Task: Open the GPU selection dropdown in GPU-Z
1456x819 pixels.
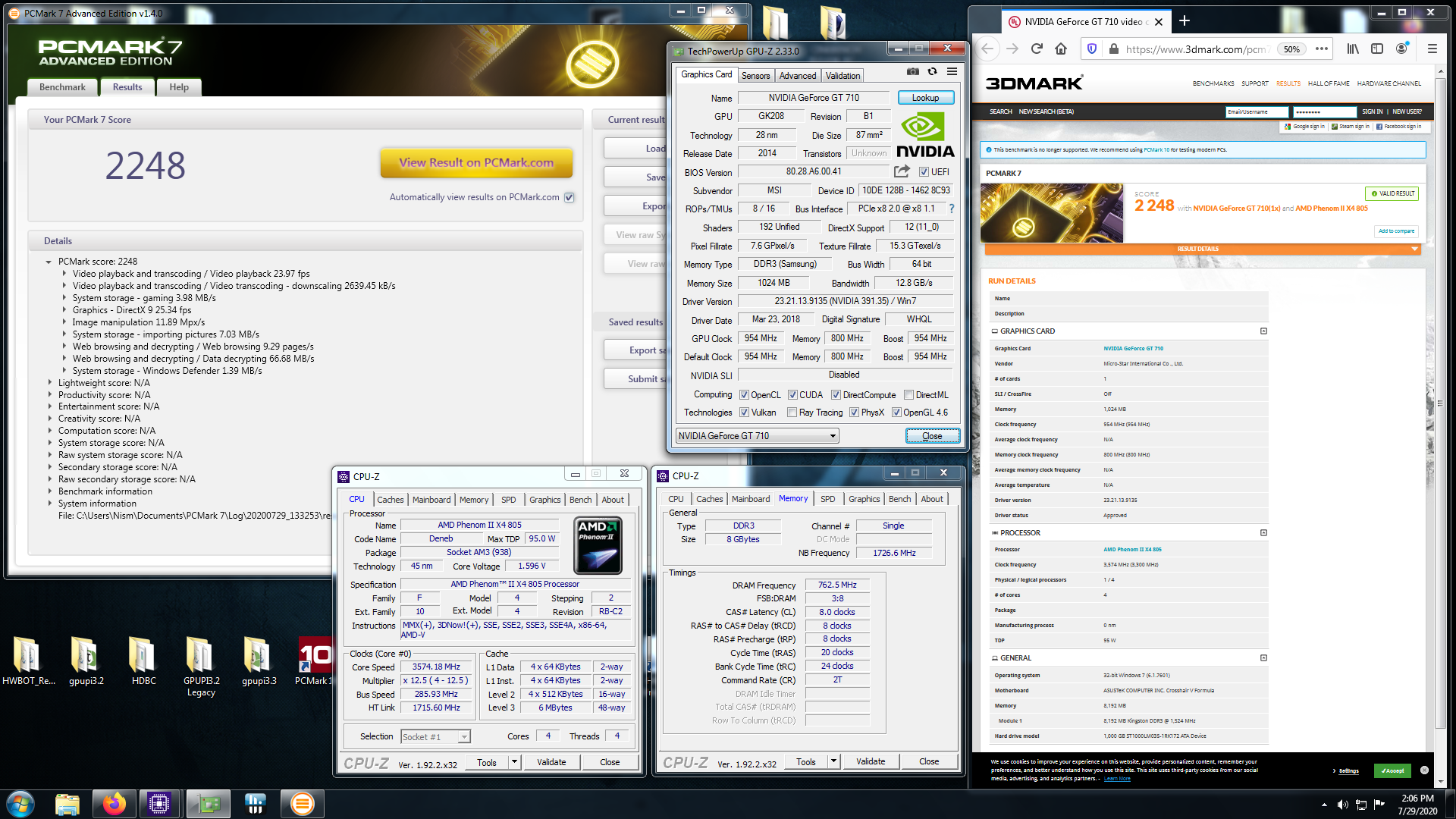Action: click(757, 435)
